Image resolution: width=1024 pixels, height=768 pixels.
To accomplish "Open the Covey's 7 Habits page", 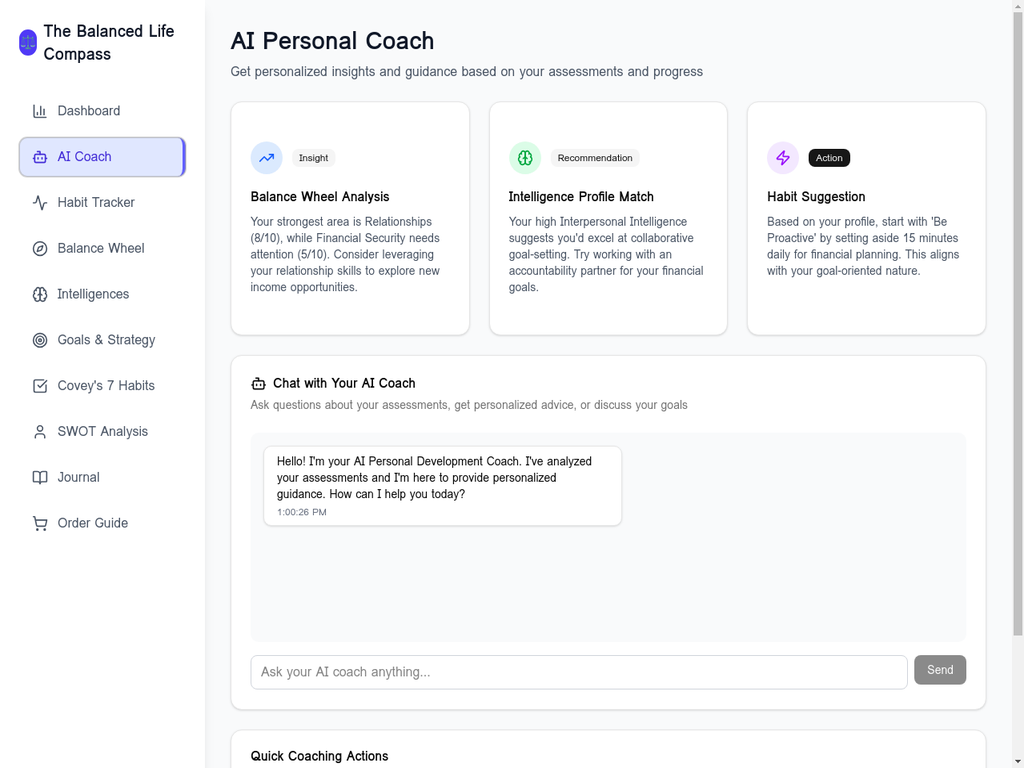I will 105,385.
